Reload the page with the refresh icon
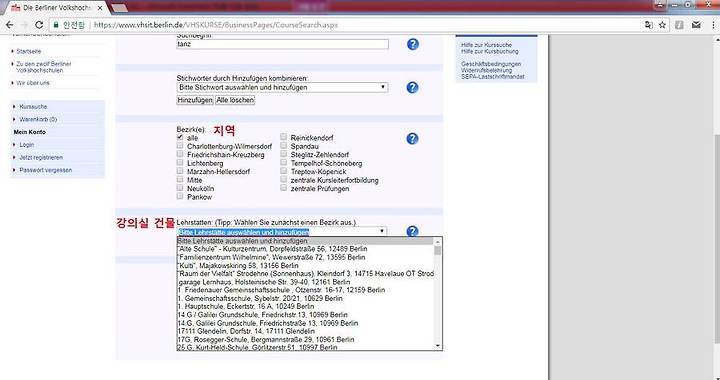The width and height of the screenshot is (720, 380). (39, 25)
